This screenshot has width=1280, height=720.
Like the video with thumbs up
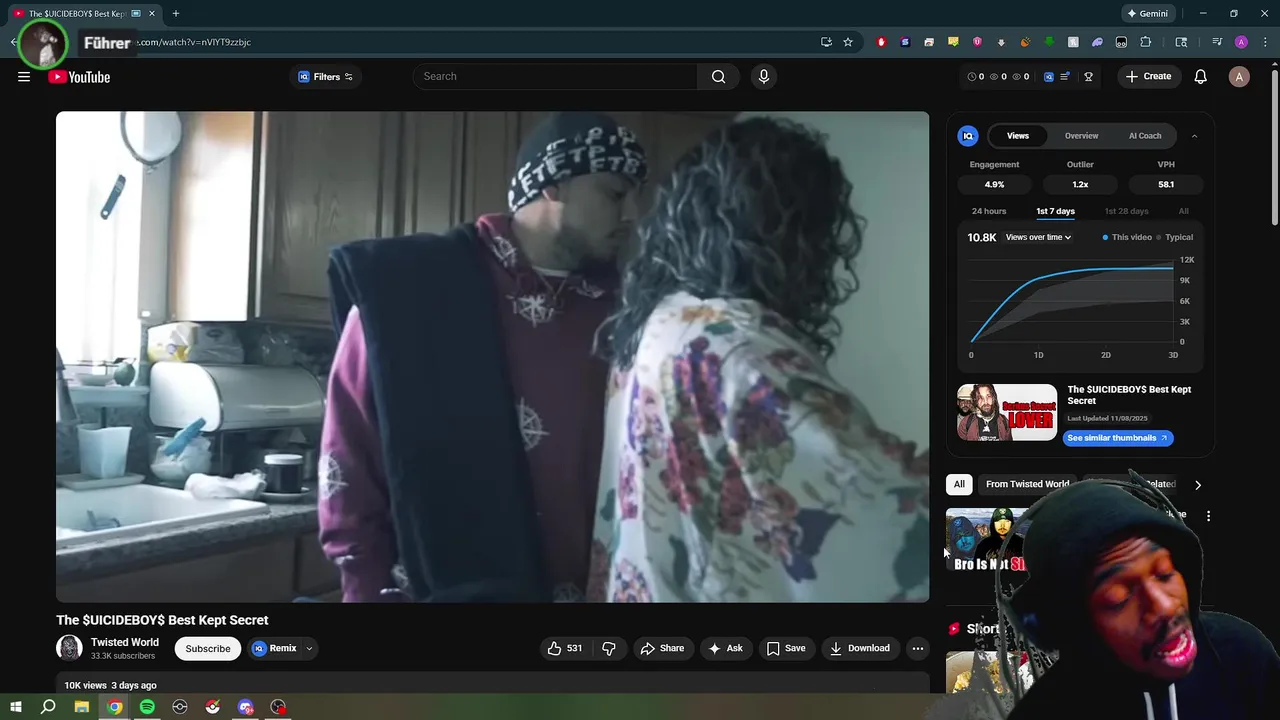pos(564,648)
